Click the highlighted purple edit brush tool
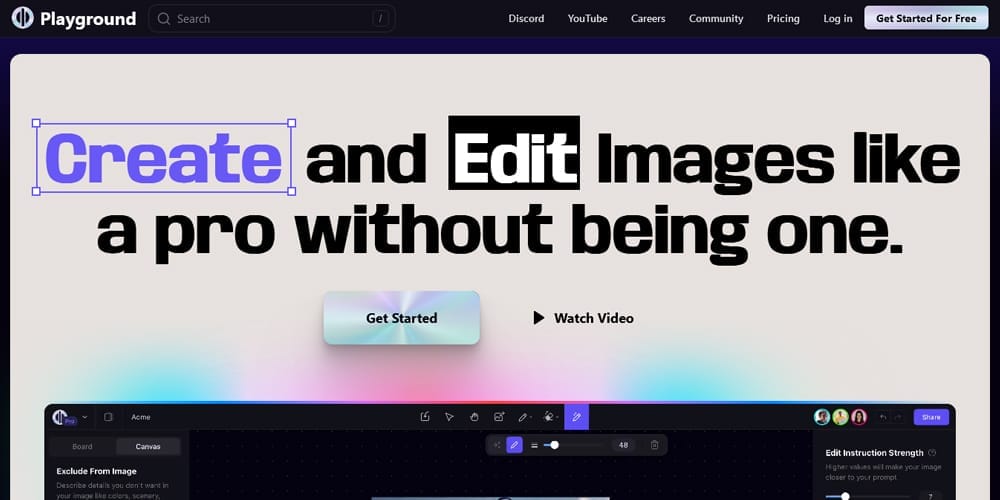Screen dimensions: 1000x500 577,417
